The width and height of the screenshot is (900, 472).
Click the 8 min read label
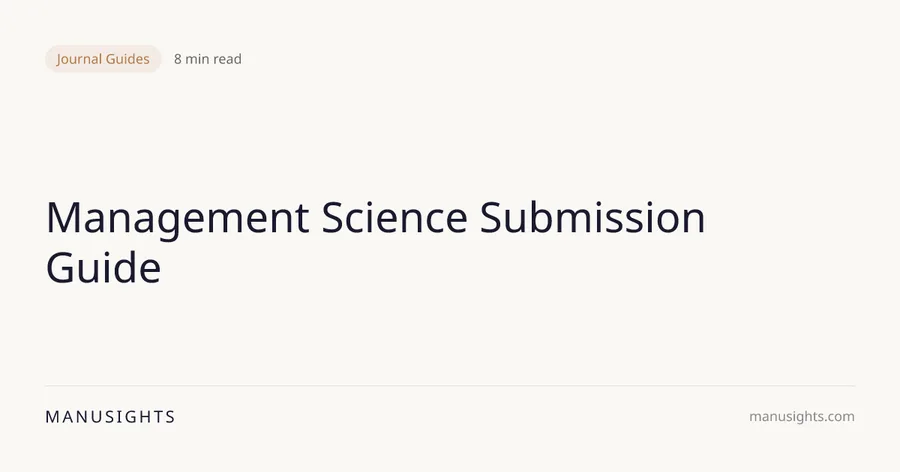pos(208,59)
